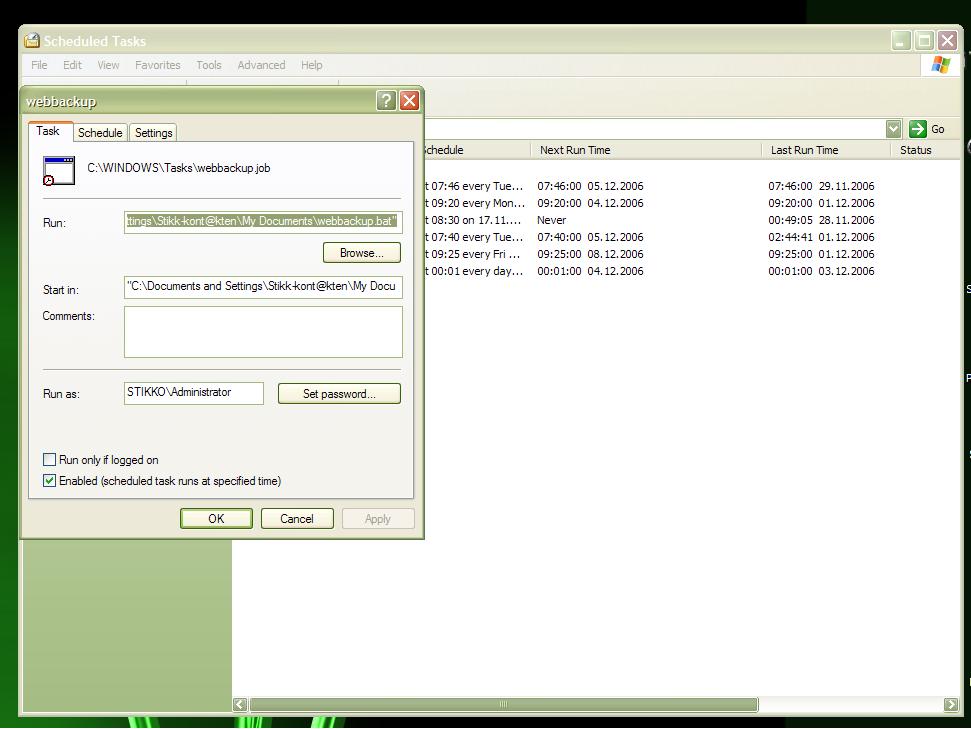Click the Apply button
971x729 pixels.
coord(378,518)
